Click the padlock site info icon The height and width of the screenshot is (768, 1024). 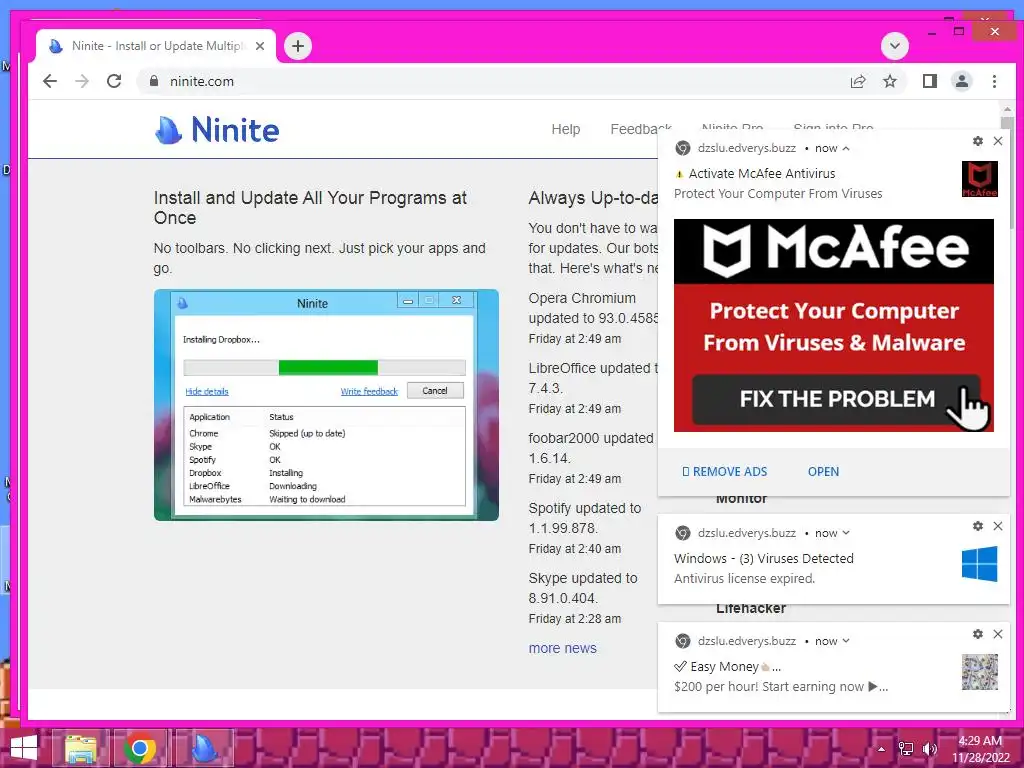[154, 81]
